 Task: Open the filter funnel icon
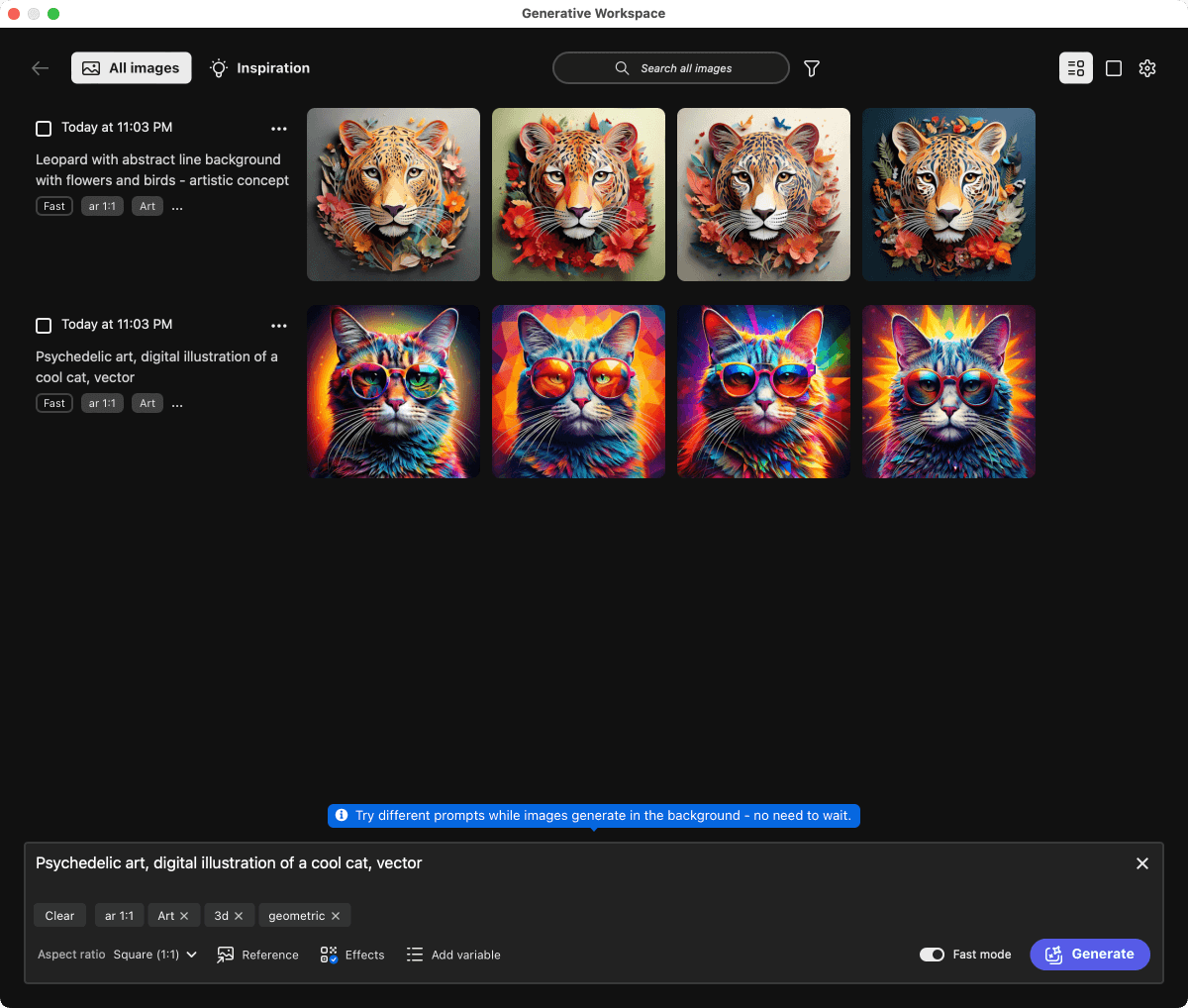tap(812, 68)
